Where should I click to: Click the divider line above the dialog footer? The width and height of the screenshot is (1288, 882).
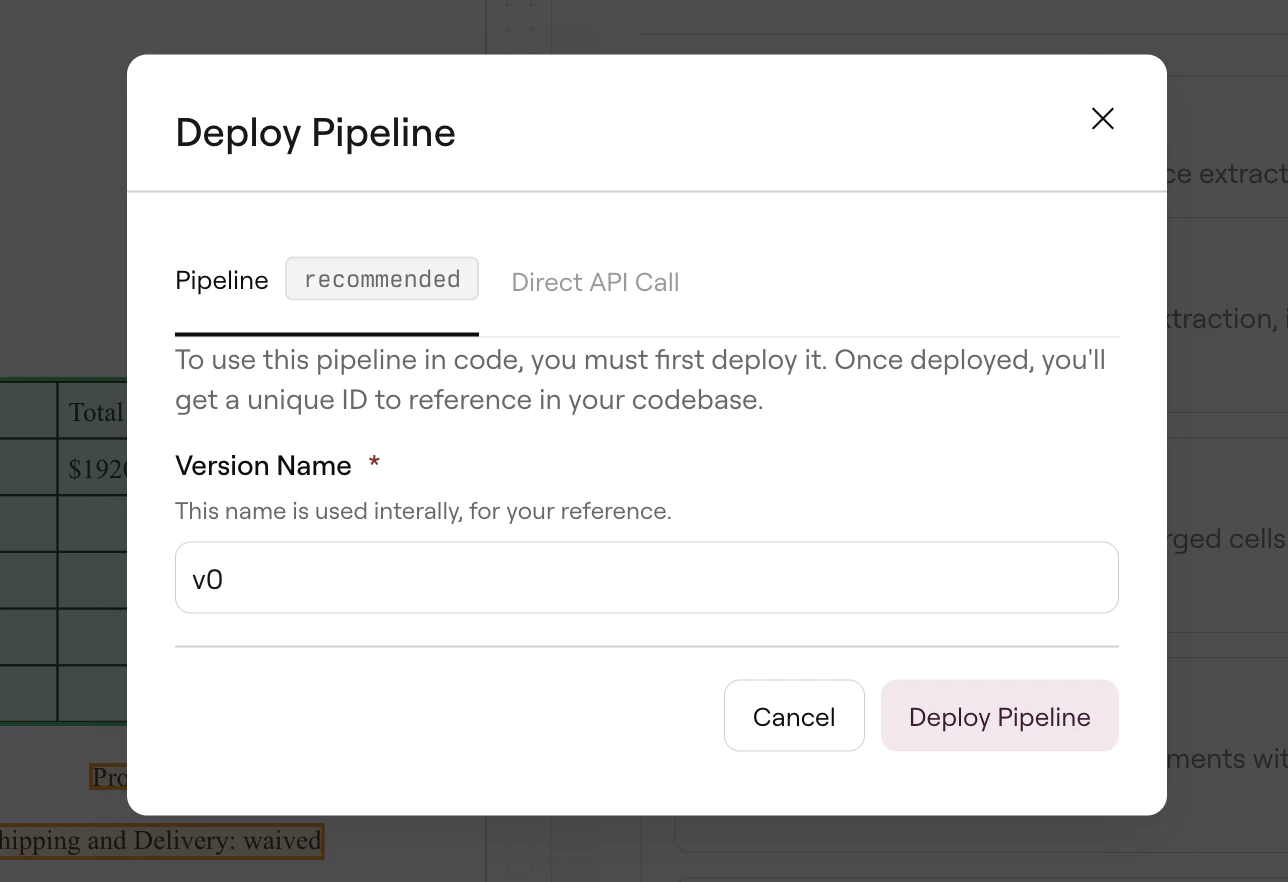point(646,648)
